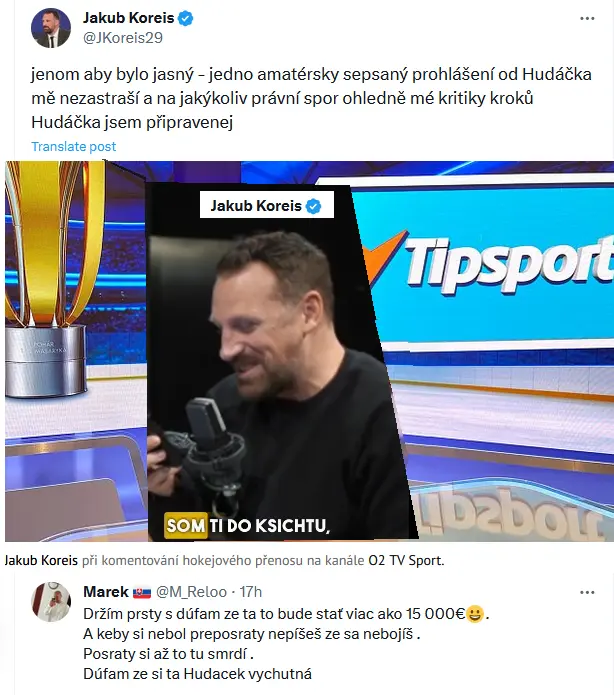614x695 pixels.
Task: Open the three-dot menu on Marek's reply
Action: click(587, 592)
